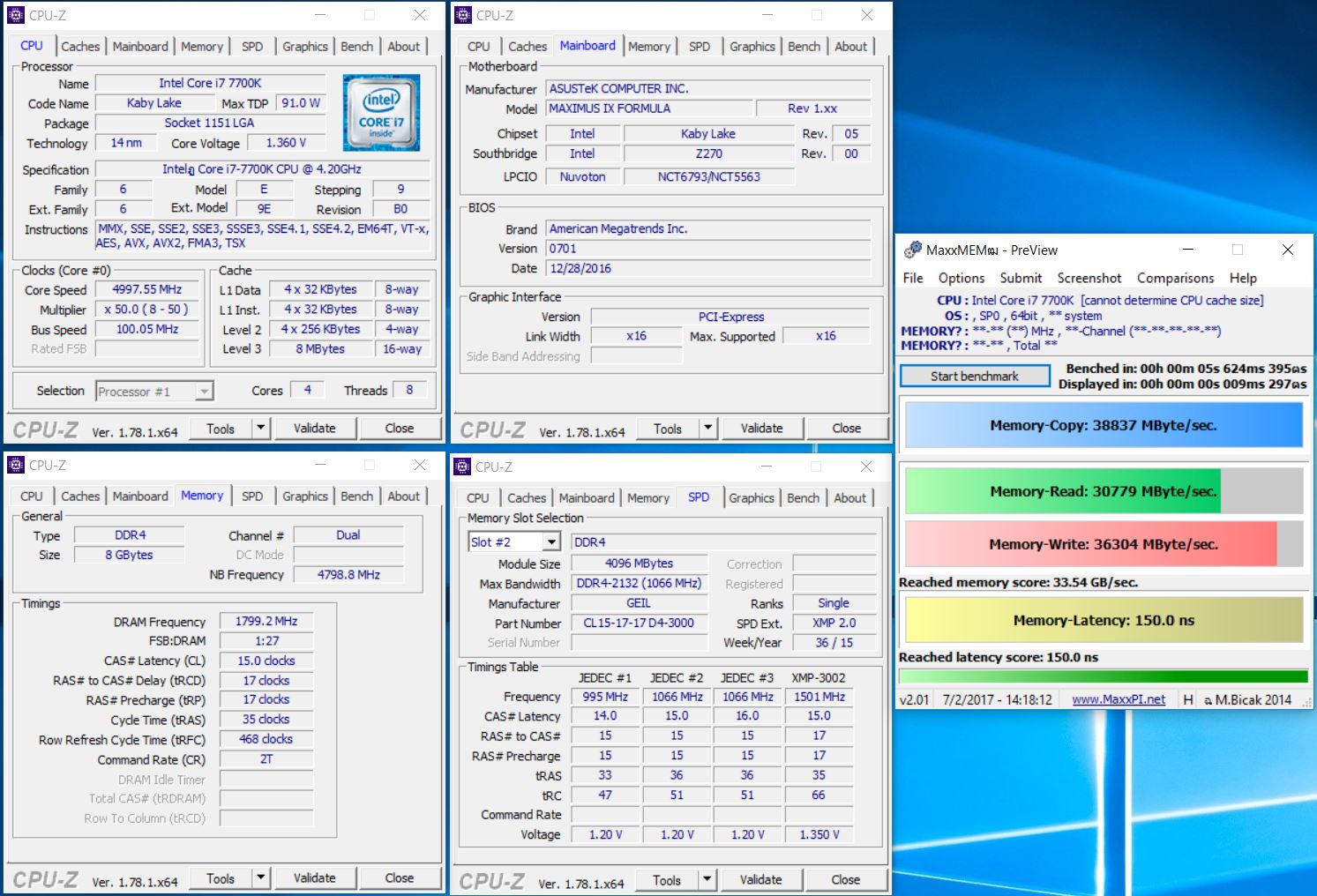Click Memory-Copy 38837 MByte/sec result bar
The image size is (1317, 896).
coord(1104,425)
